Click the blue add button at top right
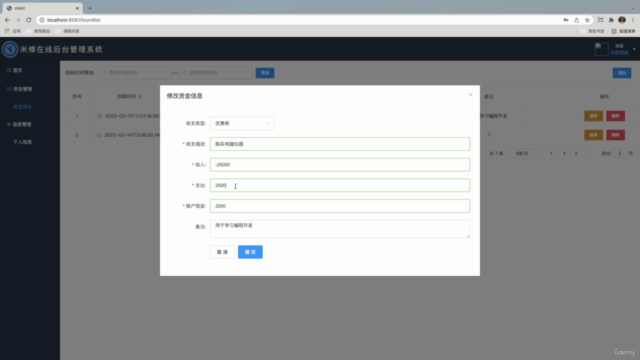The width and height of the screenshot is (640, 360). coord(622,73)
